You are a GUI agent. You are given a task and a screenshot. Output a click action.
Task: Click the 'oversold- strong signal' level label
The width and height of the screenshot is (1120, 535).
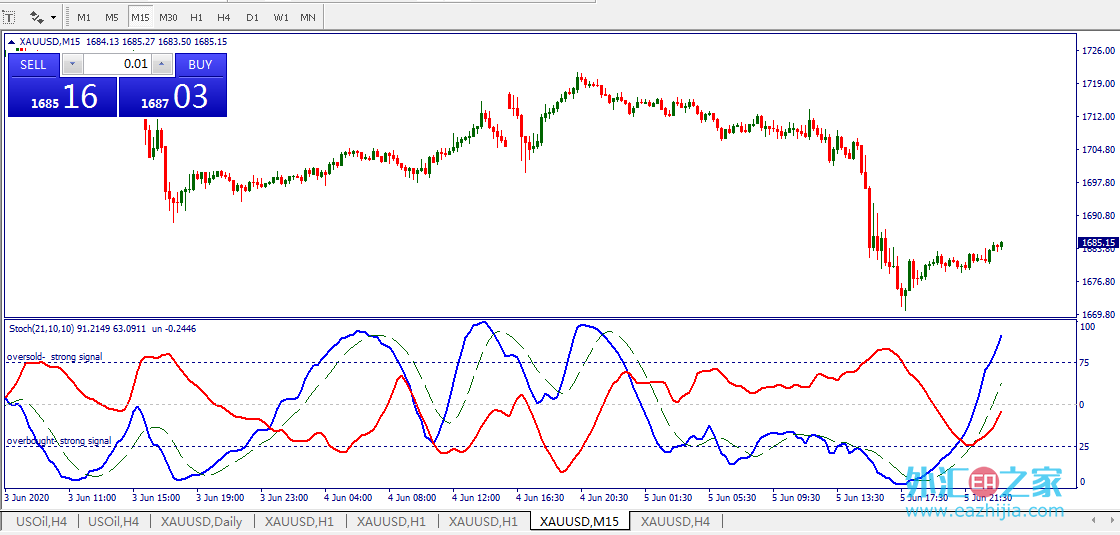pyautogui.click(x=54, y=356)
